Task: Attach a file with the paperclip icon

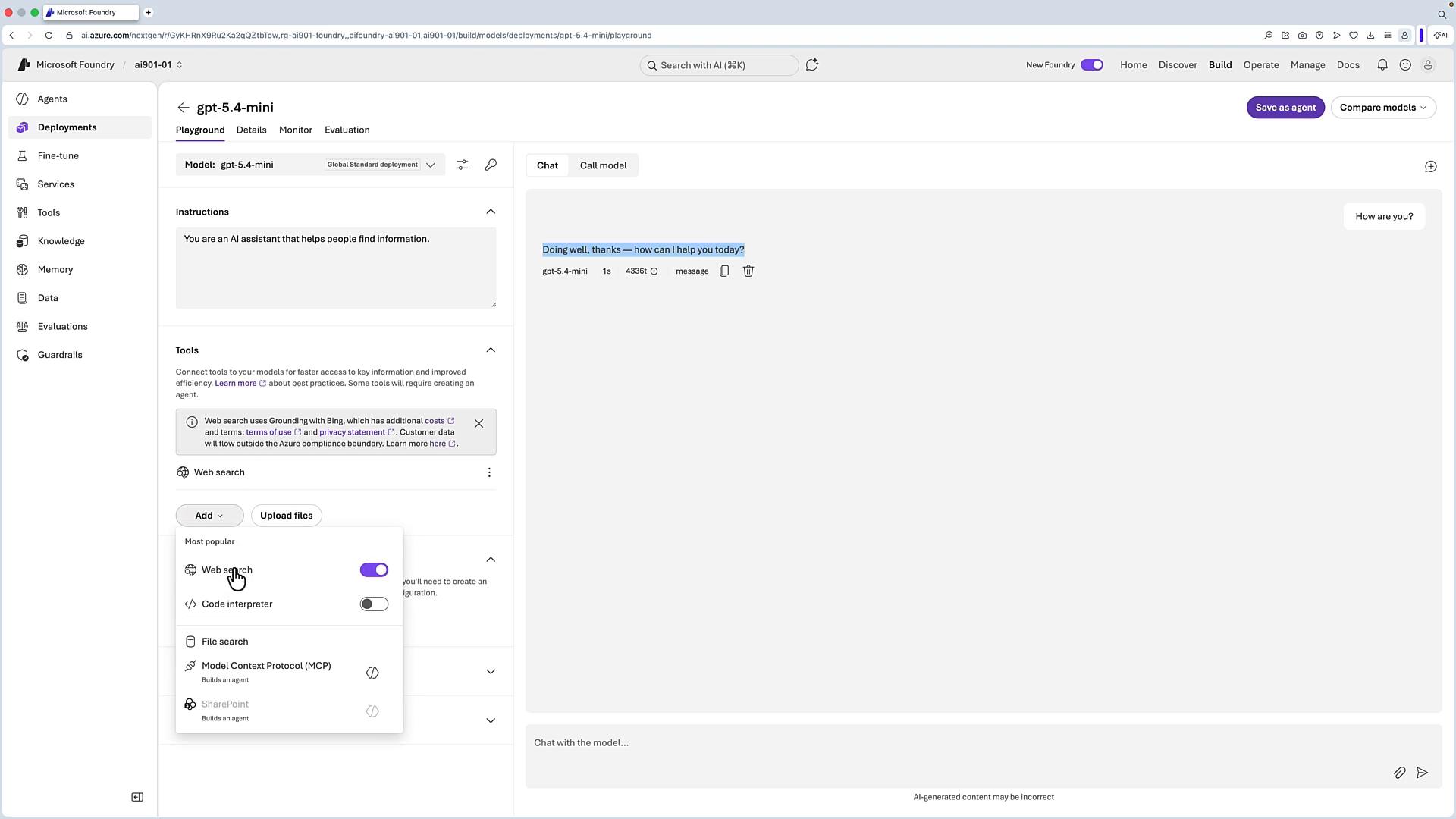Action: [1399, 773]
